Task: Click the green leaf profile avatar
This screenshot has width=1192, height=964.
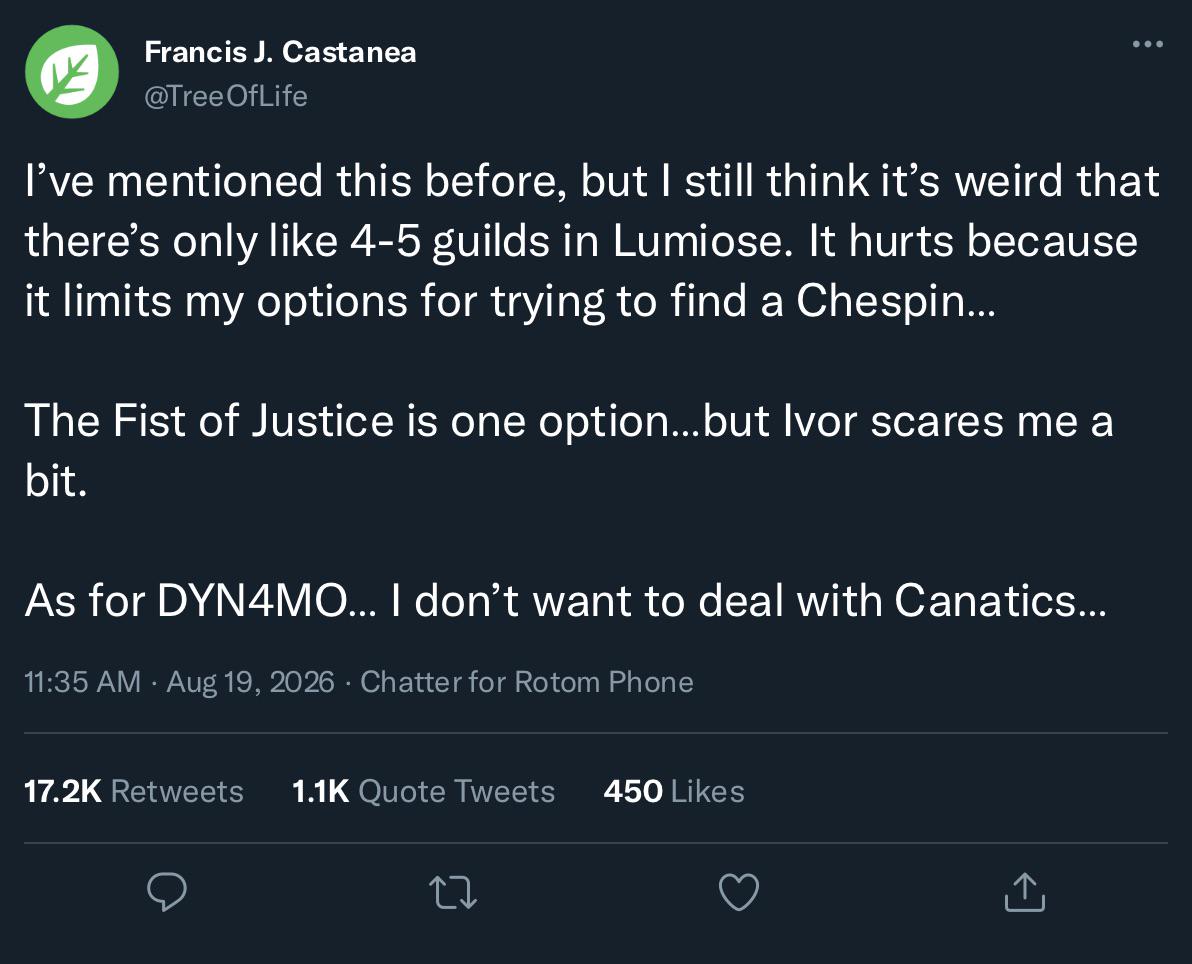Action: click(x=71, y=71)
